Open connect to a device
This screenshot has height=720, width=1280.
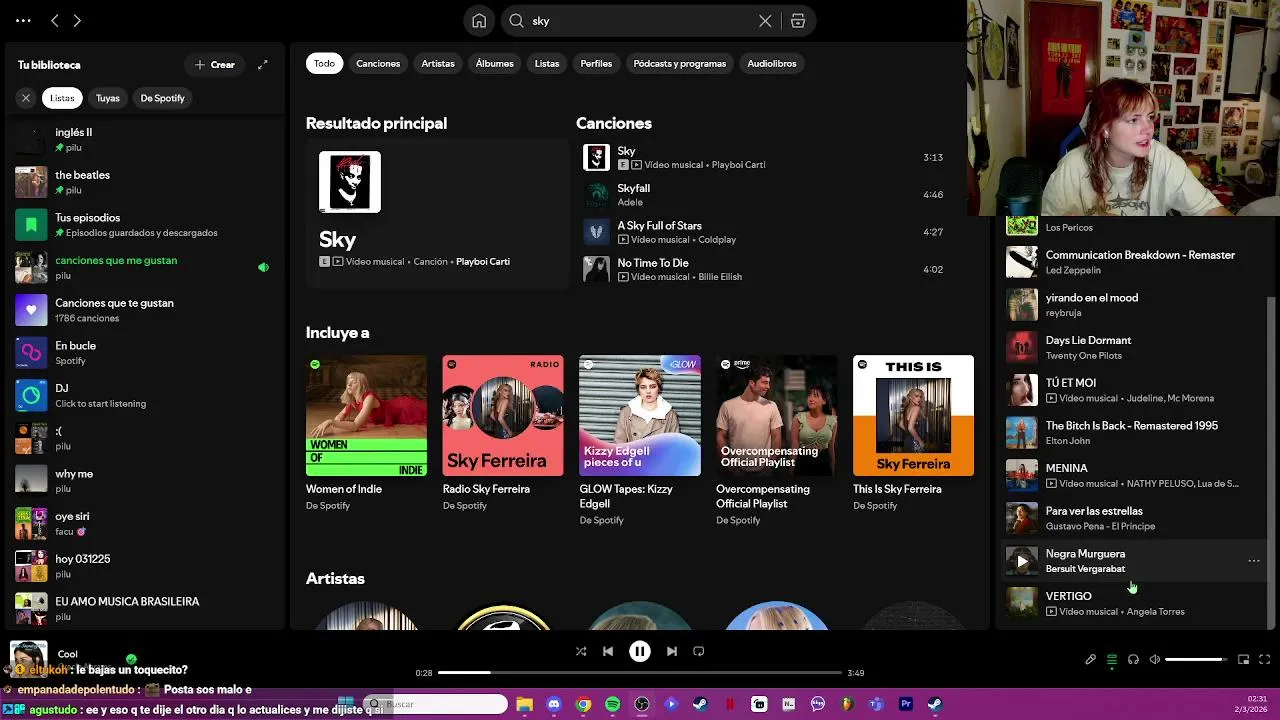(x=1133, y=659)
